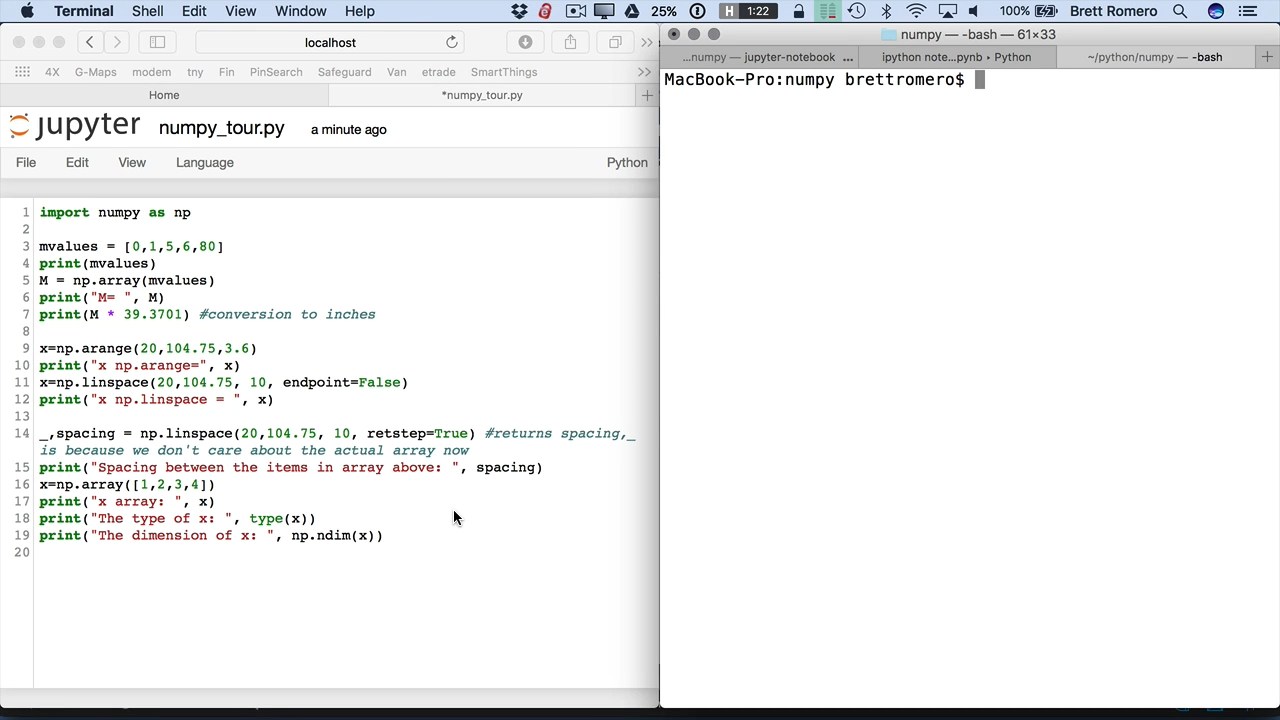Switch to the Home tab in Safari
Image resolution: width=1280 pixels, height=720 pixels.
[164, 95]
